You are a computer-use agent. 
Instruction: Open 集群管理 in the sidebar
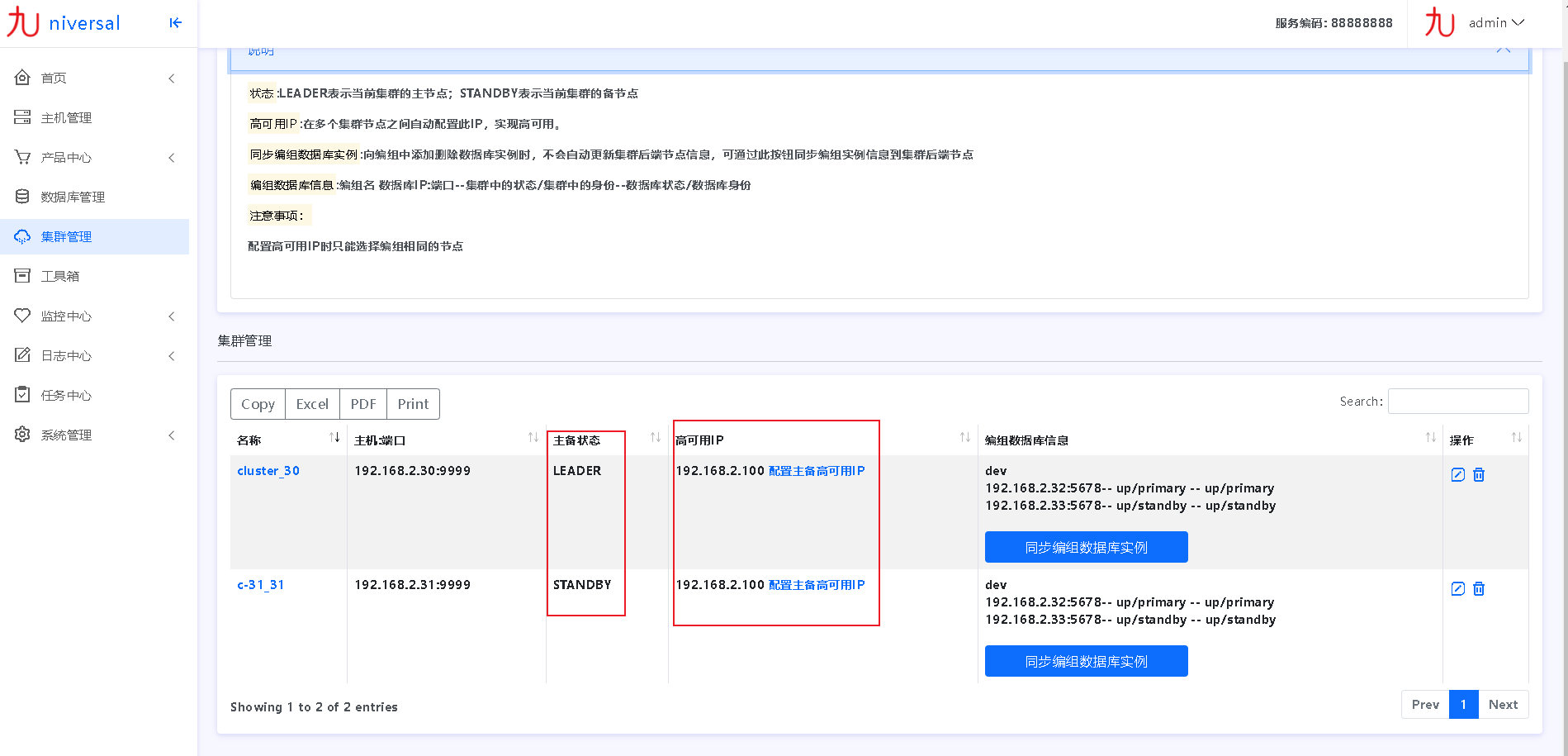click(66, 236)
